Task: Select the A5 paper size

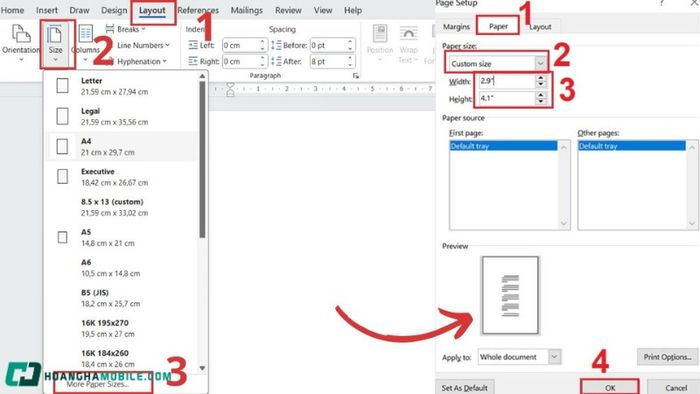Action: coord(121,237)
